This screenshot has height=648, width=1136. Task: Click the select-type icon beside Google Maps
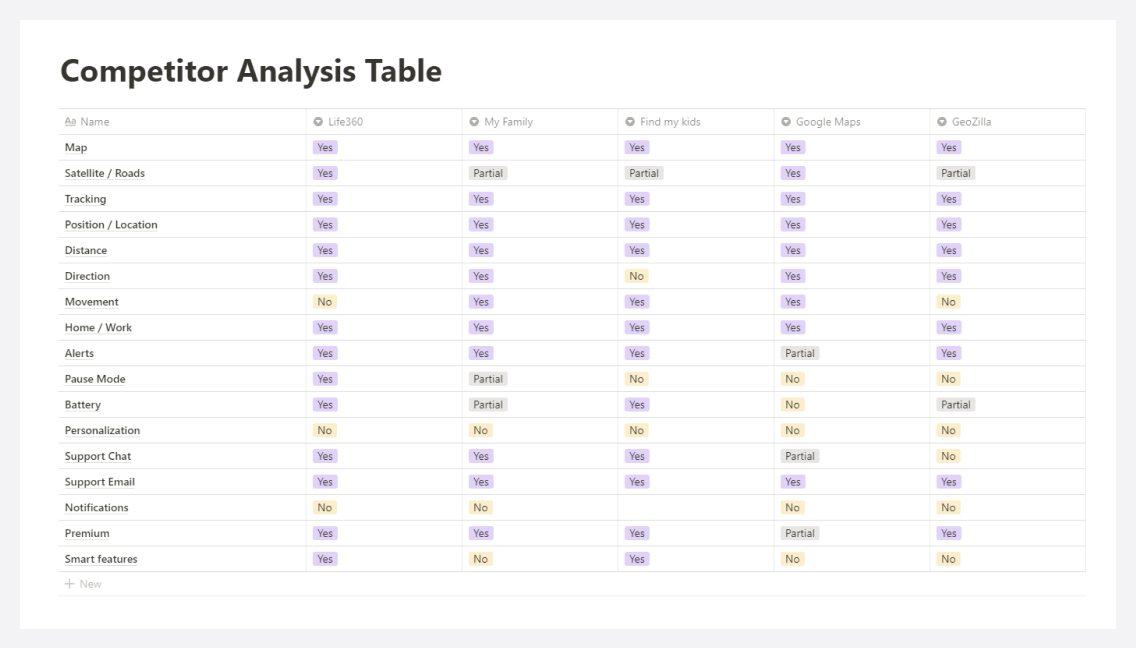click(785, 122)
